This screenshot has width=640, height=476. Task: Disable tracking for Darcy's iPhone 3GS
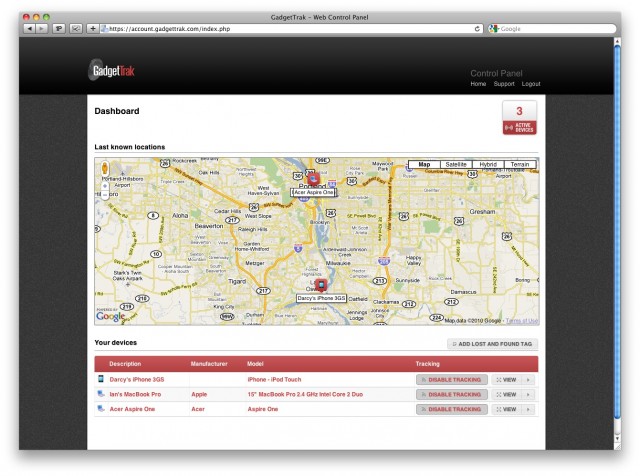tap(451, 379)
